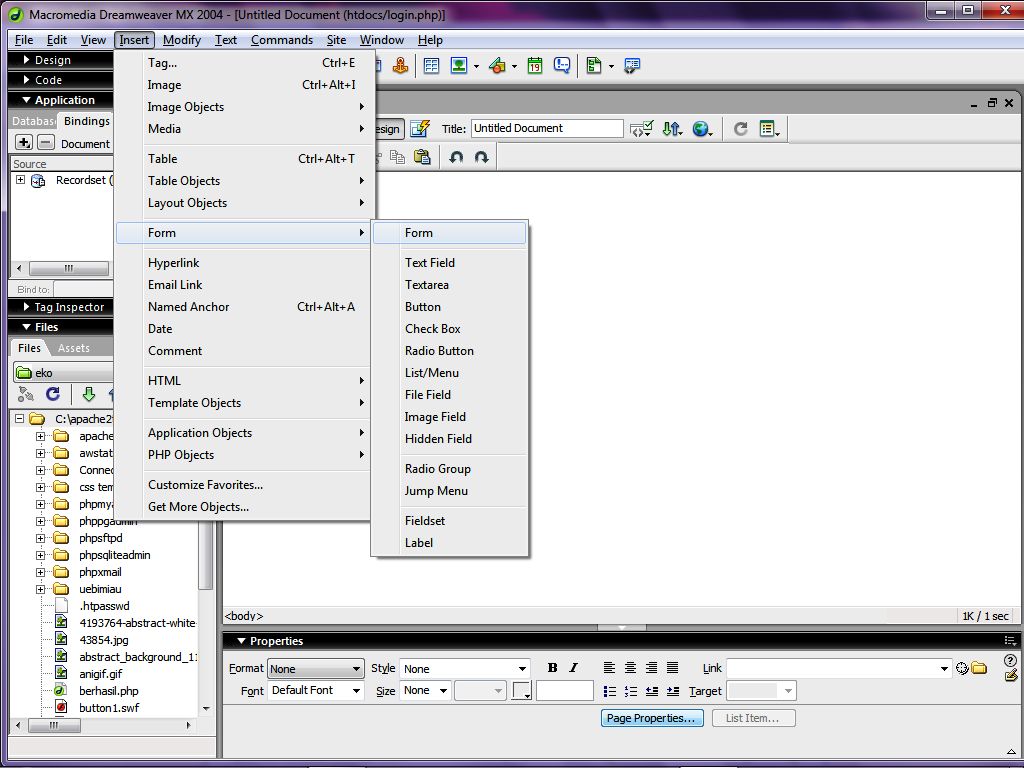Viewport: 1024px width, 768px height.
Task: Toggle Align Right in Properties
Action: pos(651,667)
